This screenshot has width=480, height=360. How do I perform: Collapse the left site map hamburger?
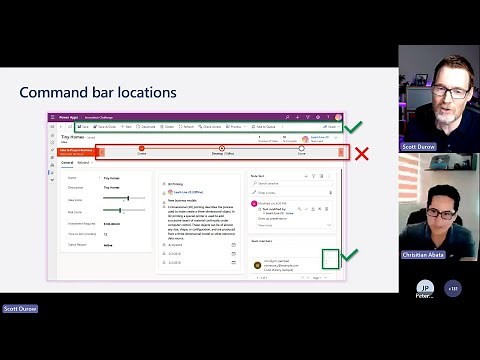52,127
